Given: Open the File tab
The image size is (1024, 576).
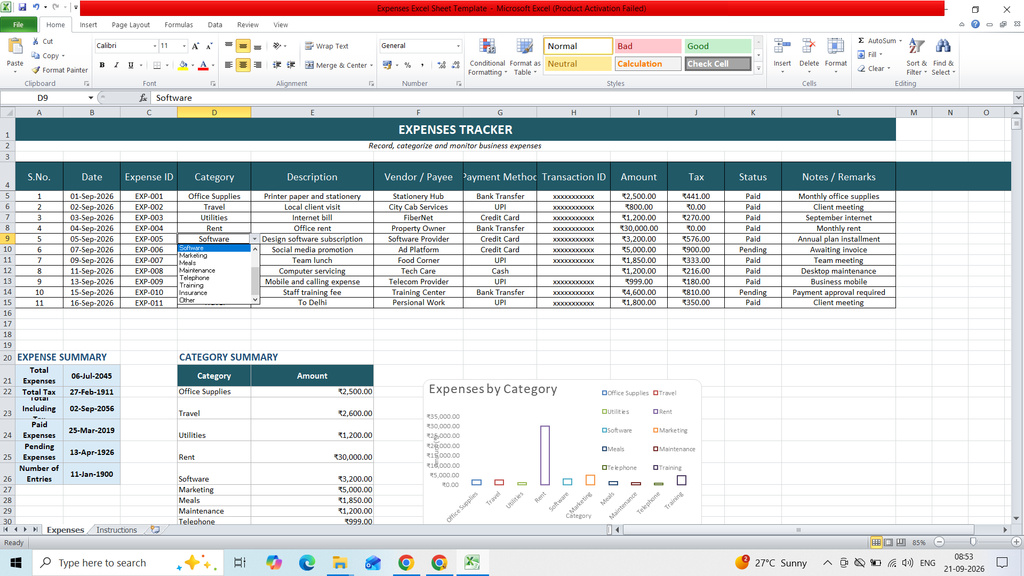Looking at the screenshot, I should (18, 25).
